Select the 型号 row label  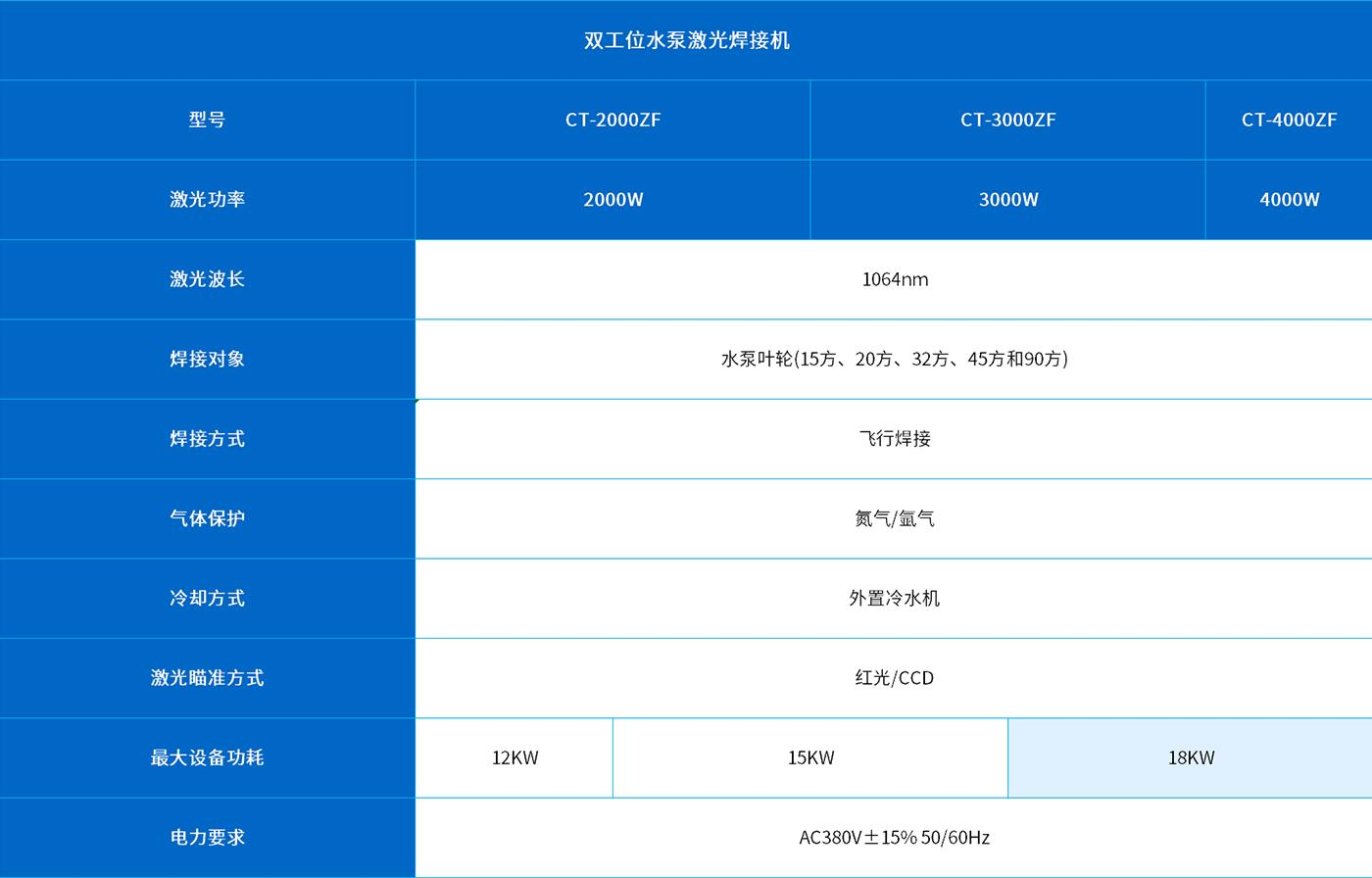[x=207, y=120]
